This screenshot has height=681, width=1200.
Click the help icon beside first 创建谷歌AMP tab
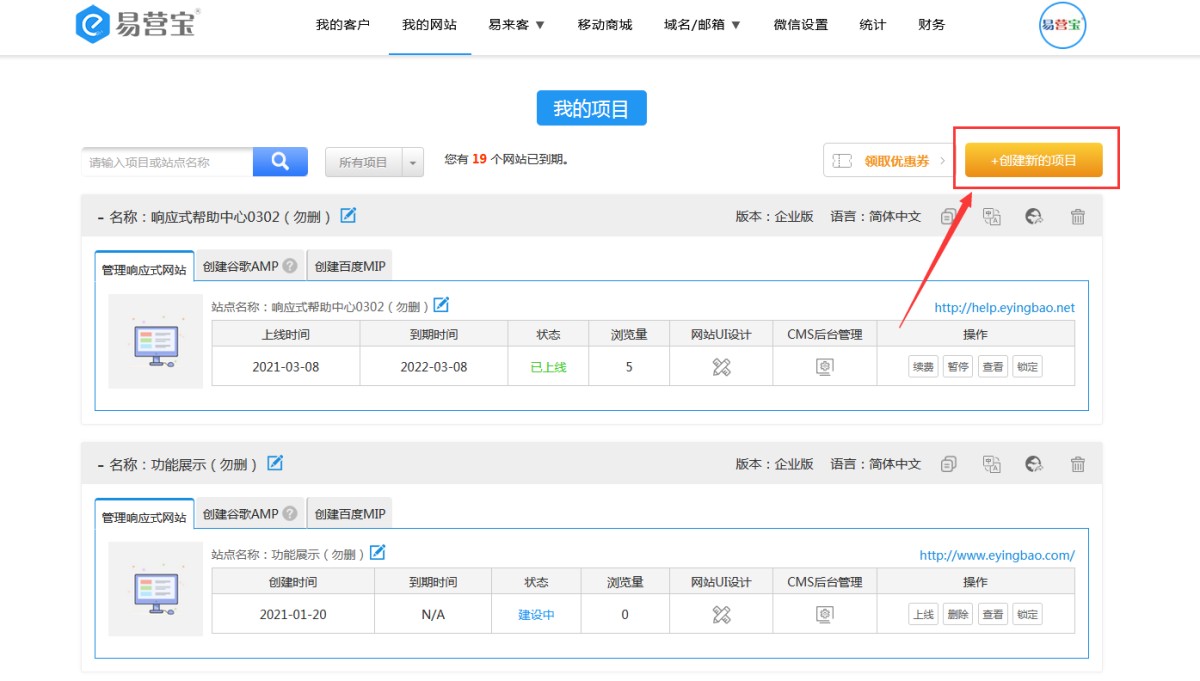(x=290, y=266)
